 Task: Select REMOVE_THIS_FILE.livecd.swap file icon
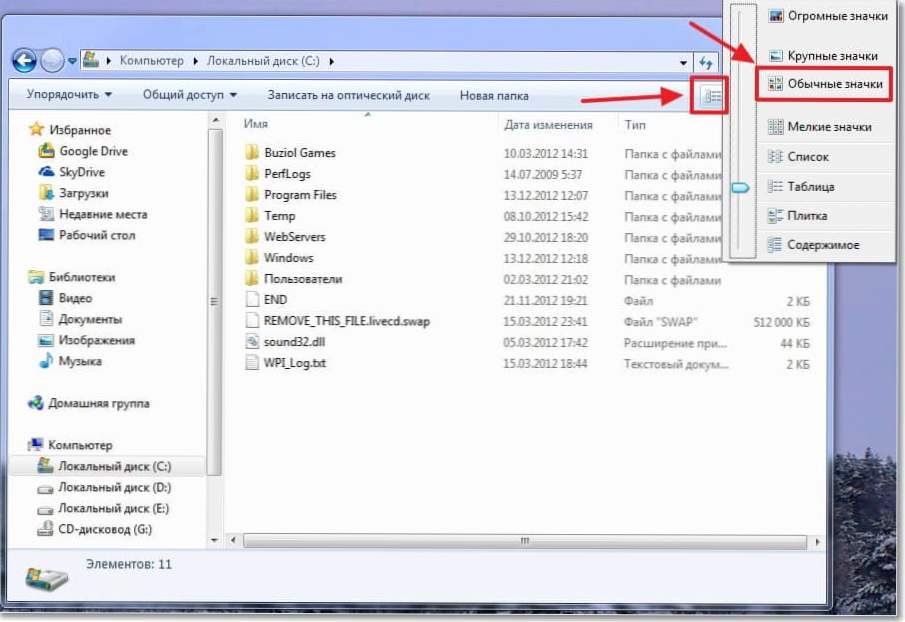(252, 321)
